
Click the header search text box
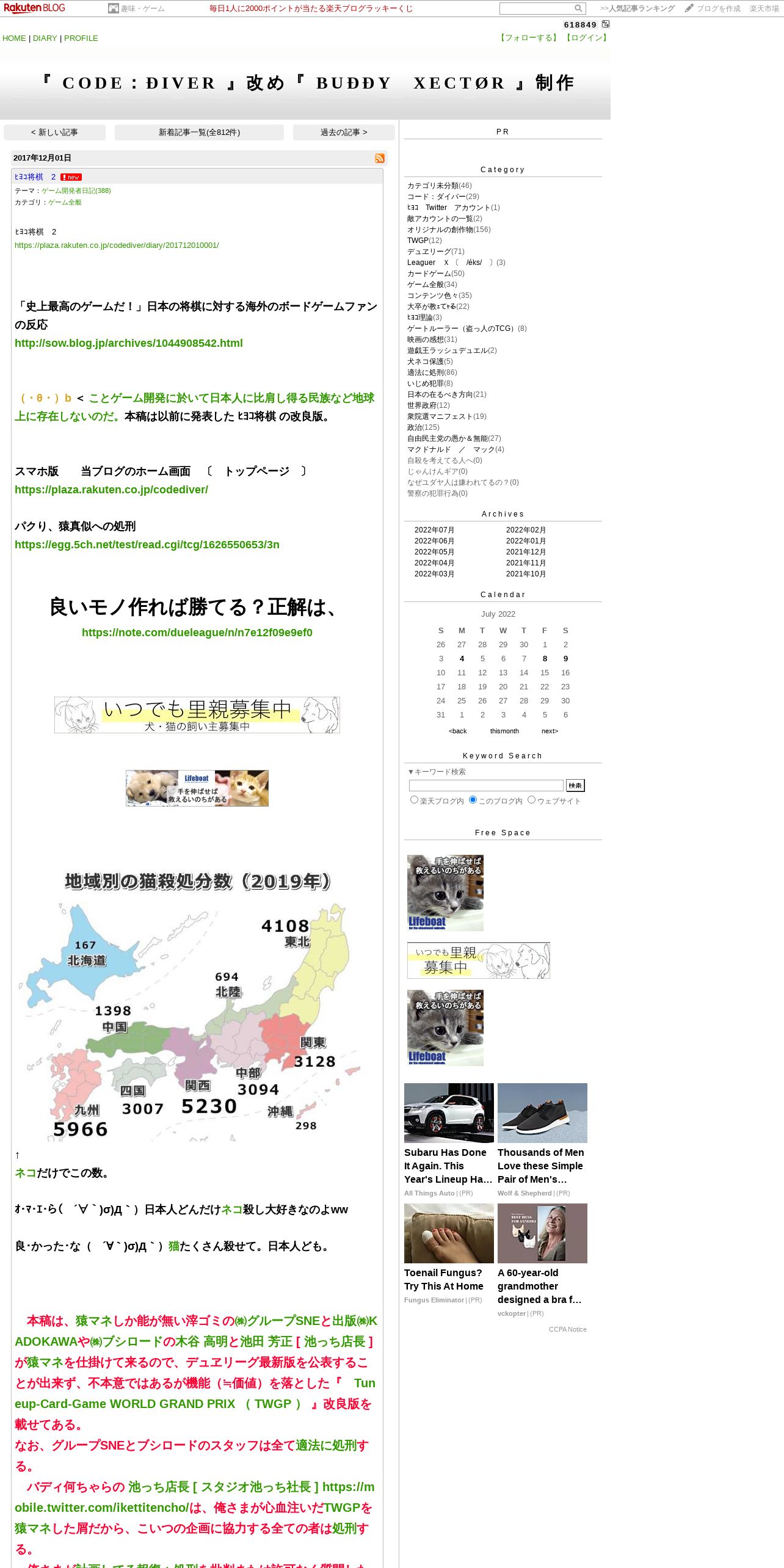coord(536,8)
